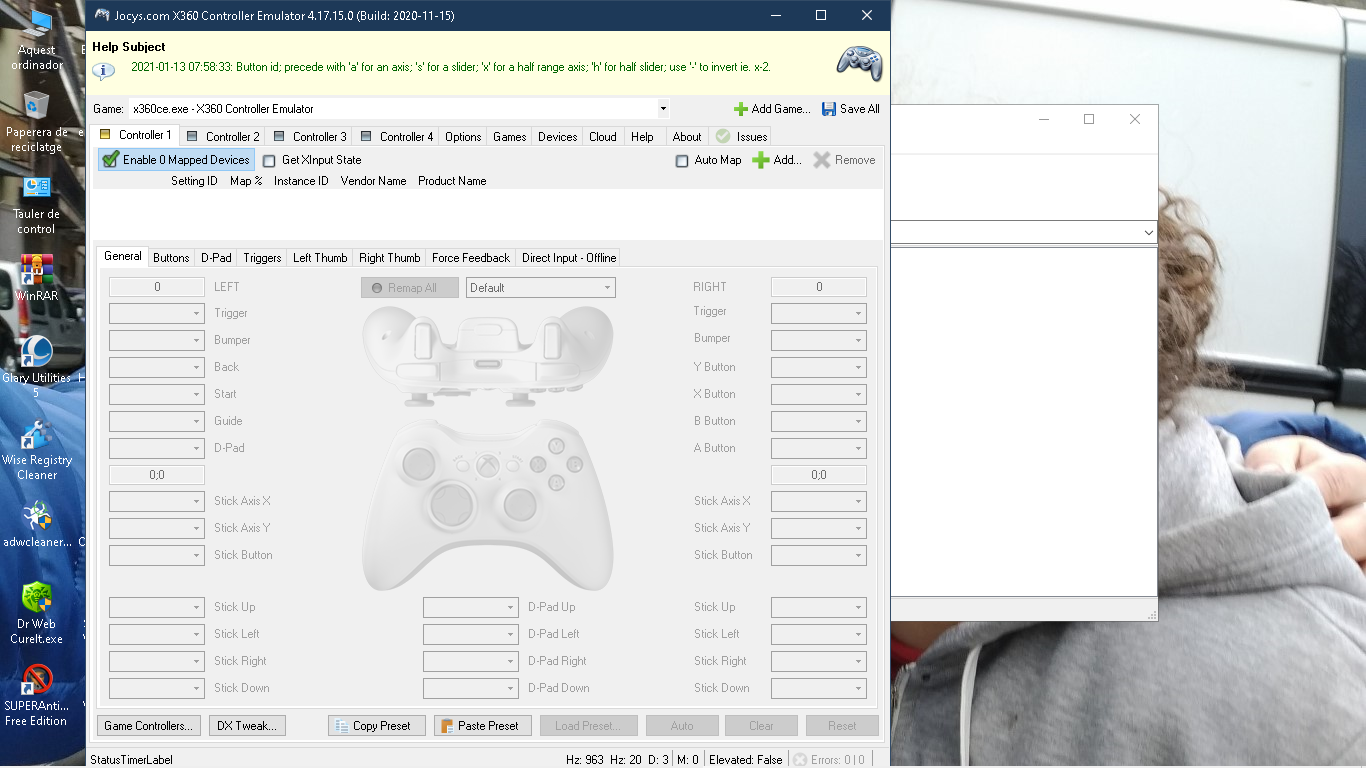The height and width of the screenshot is (768, 1366).
Task: Click the Remove X icon
Action: [822, 160]
